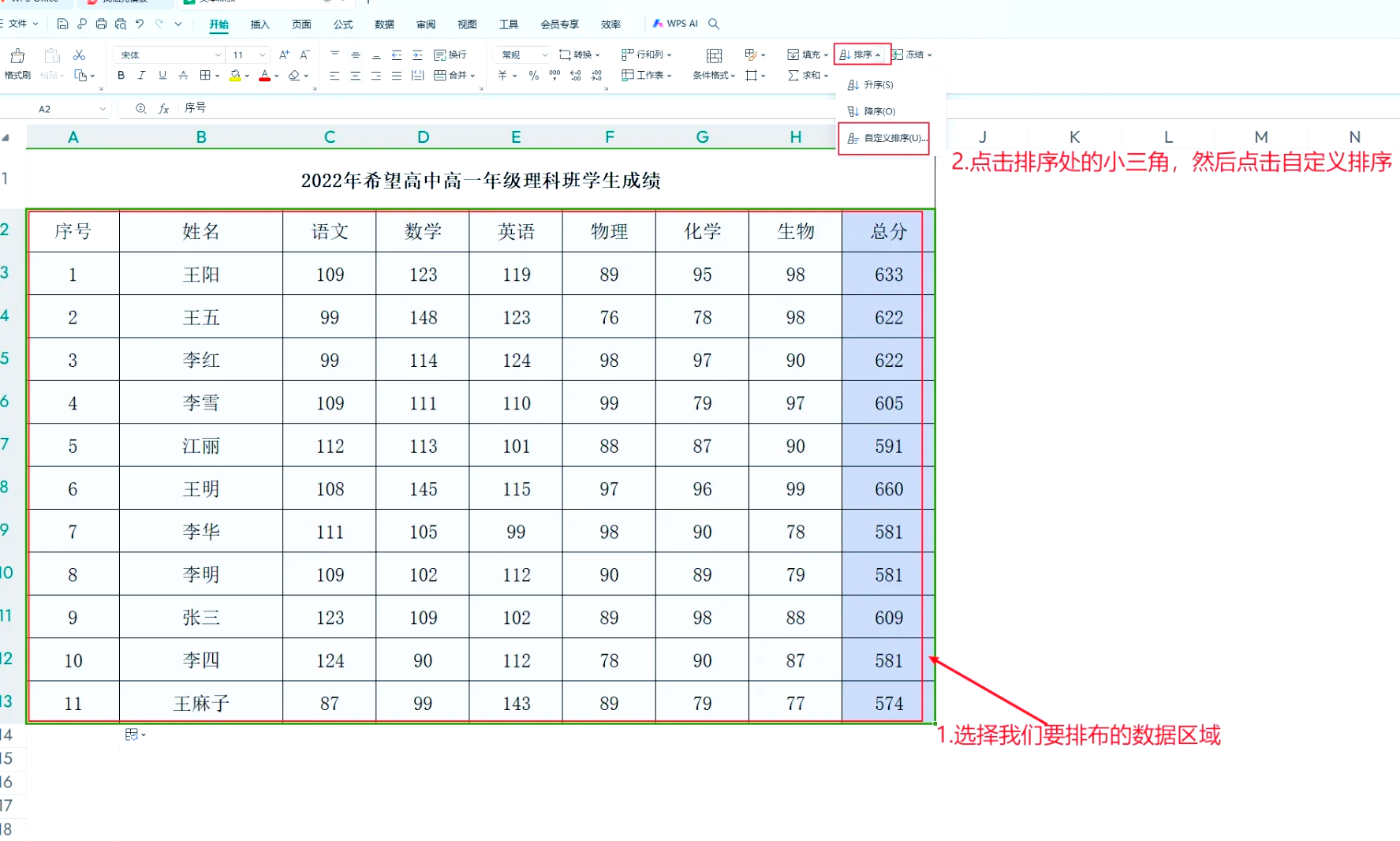Viewport: 1400px width, 841px height.
Task: Open conditional formatting (条件格式)
Action: point(712,75)
